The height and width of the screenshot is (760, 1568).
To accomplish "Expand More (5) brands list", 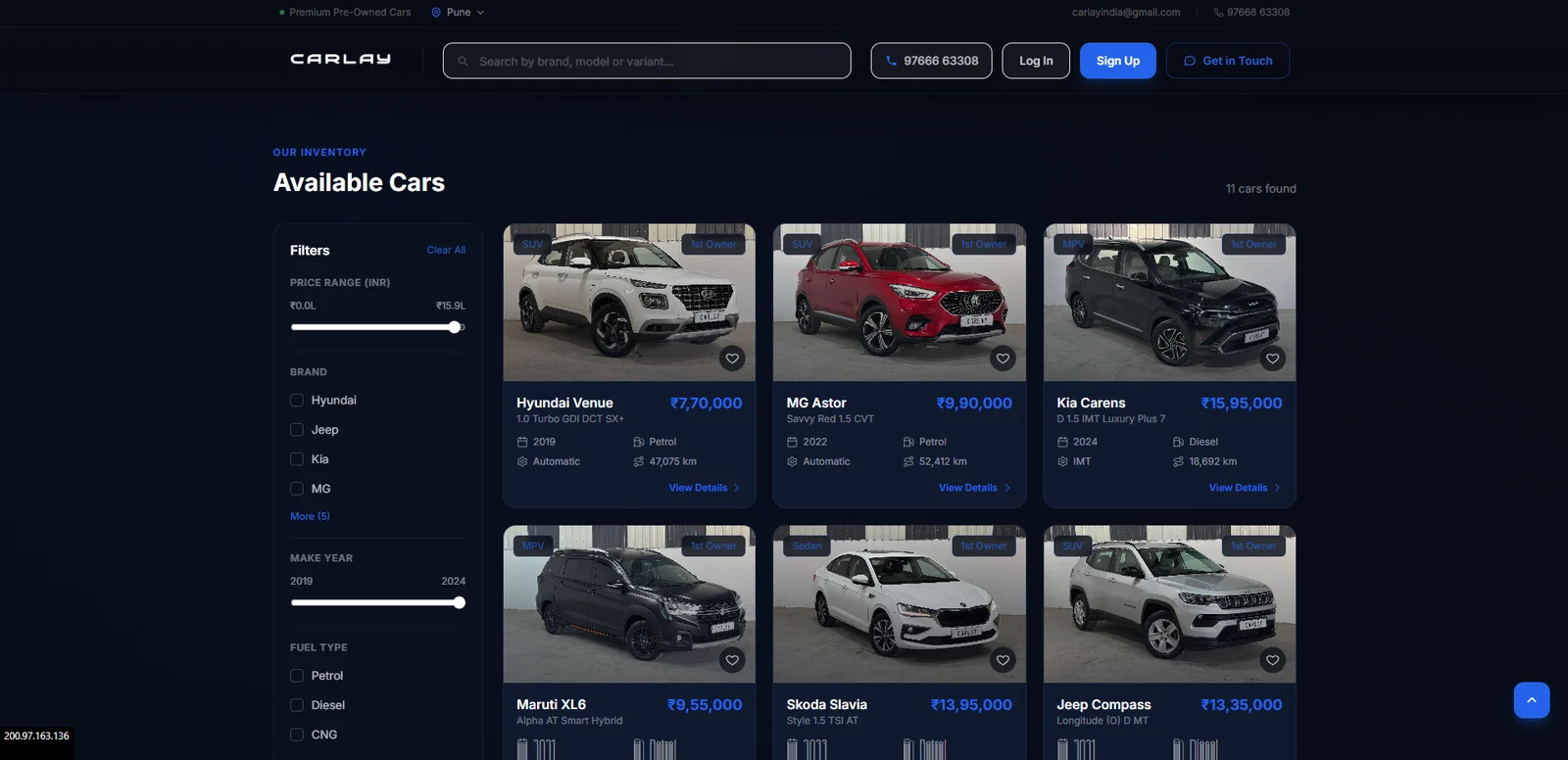I will tap(310, 516).
